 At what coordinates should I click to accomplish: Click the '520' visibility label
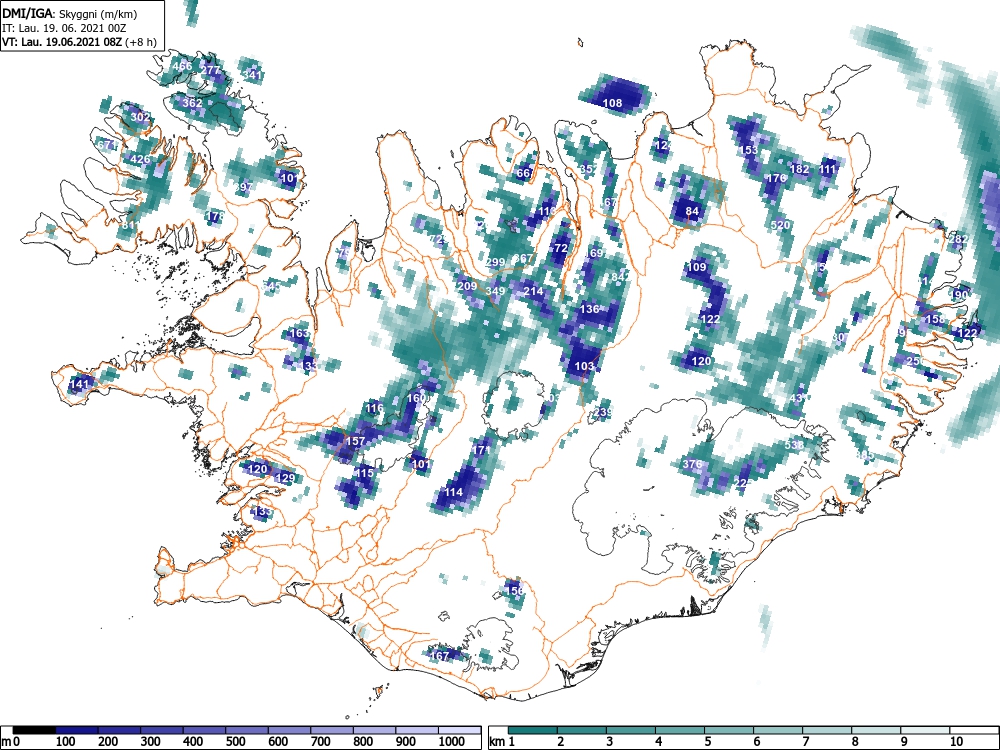(x=780, y=224)
